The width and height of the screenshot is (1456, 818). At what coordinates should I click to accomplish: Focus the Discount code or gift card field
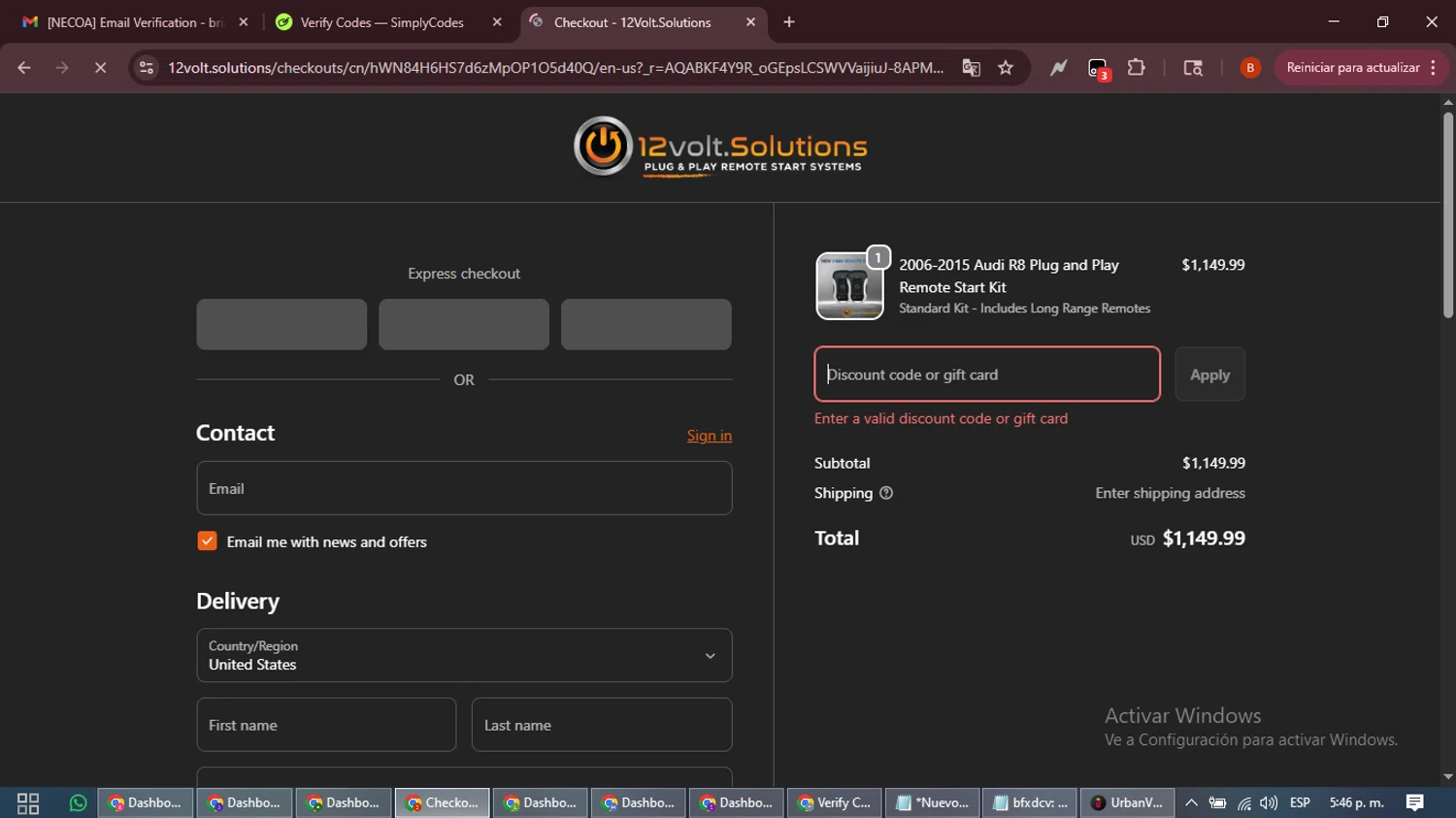pos(987,375)
